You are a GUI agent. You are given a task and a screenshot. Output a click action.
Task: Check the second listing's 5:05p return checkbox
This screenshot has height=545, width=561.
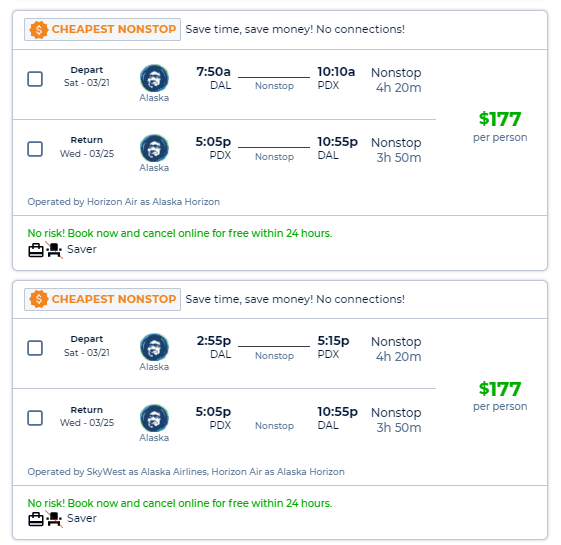pyautogui.click(x=35, y=418)
